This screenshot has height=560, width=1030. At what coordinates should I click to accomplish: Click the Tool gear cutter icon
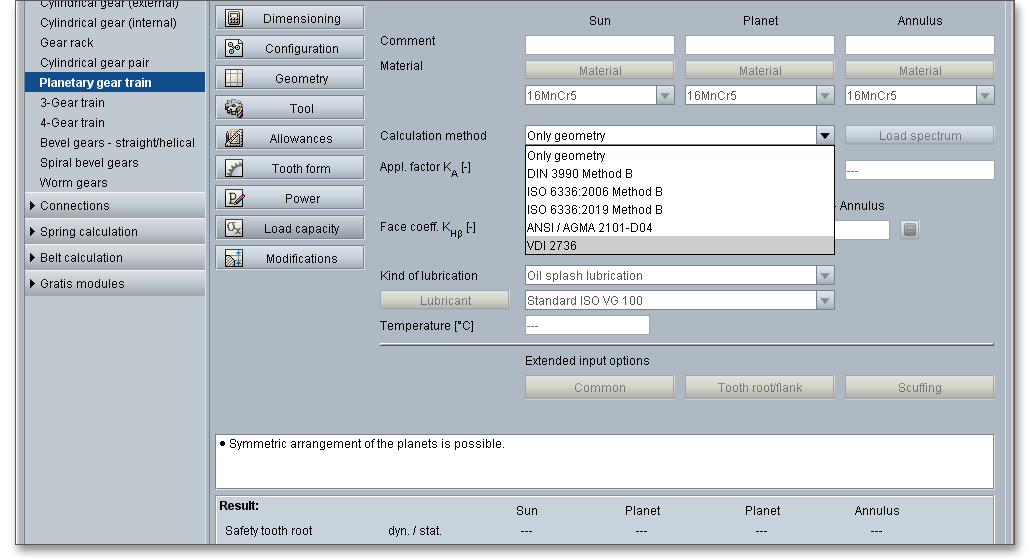coord(234,108)
